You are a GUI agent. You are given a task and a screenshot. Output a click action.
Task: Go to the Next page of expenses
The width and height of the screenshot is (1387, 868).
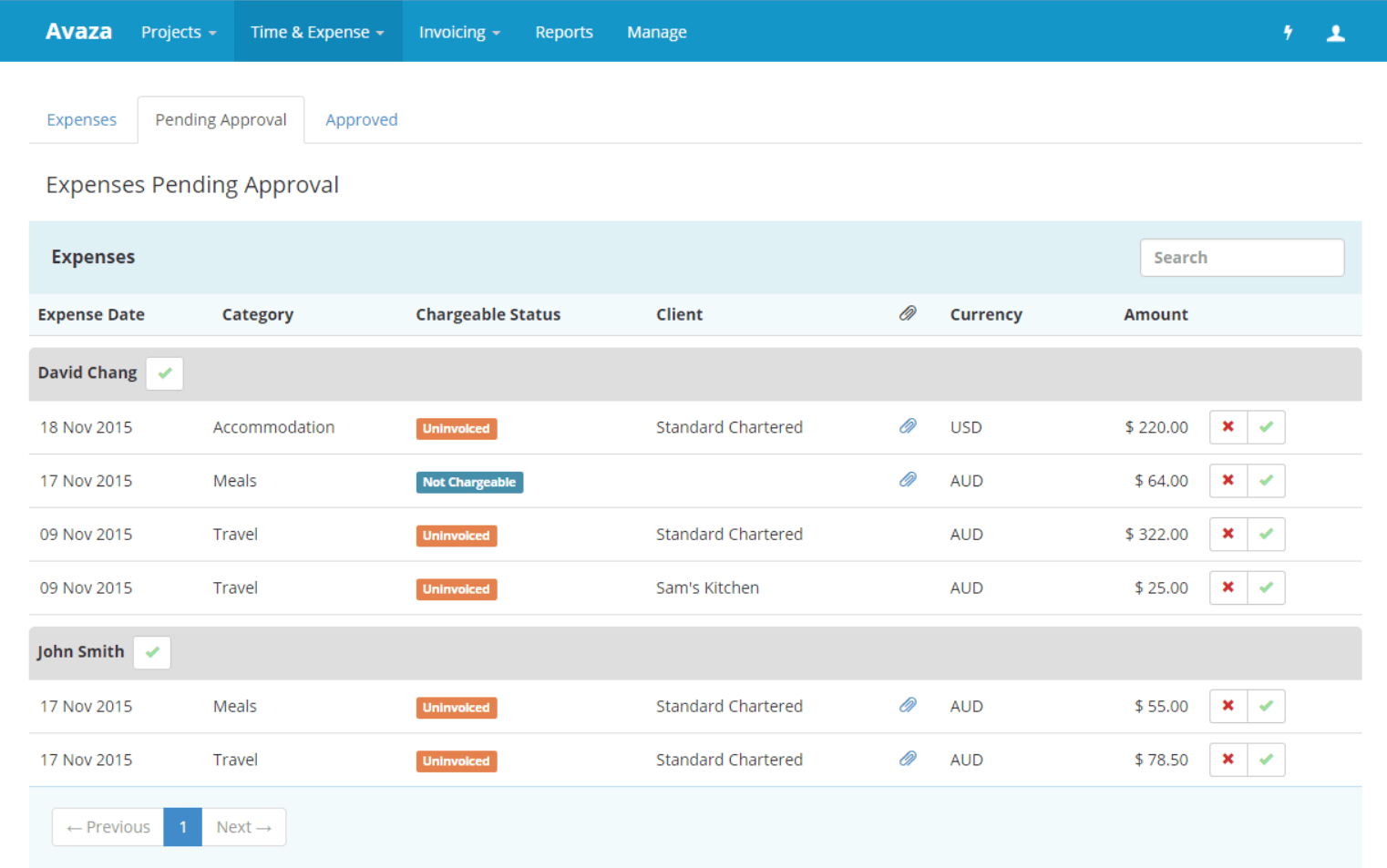click(x=242, y=826)
